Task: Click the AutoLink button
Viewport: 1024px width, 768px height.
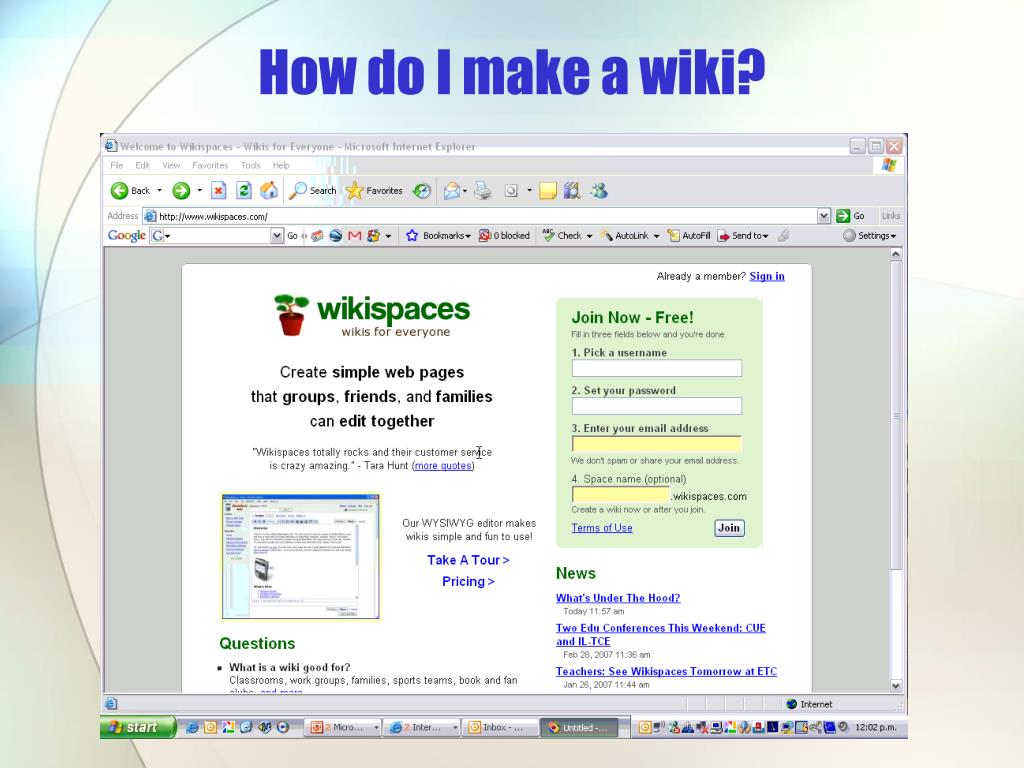Action: 625,236
